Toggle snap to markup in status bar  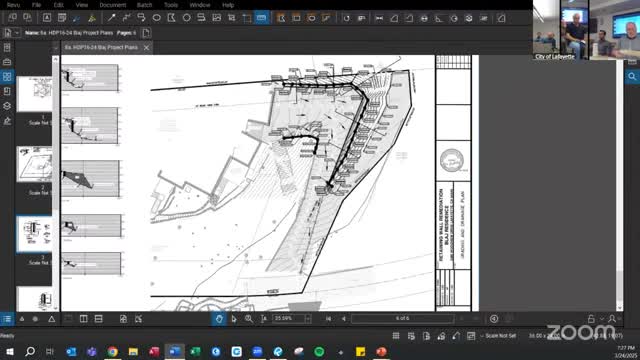click(441, 336)
